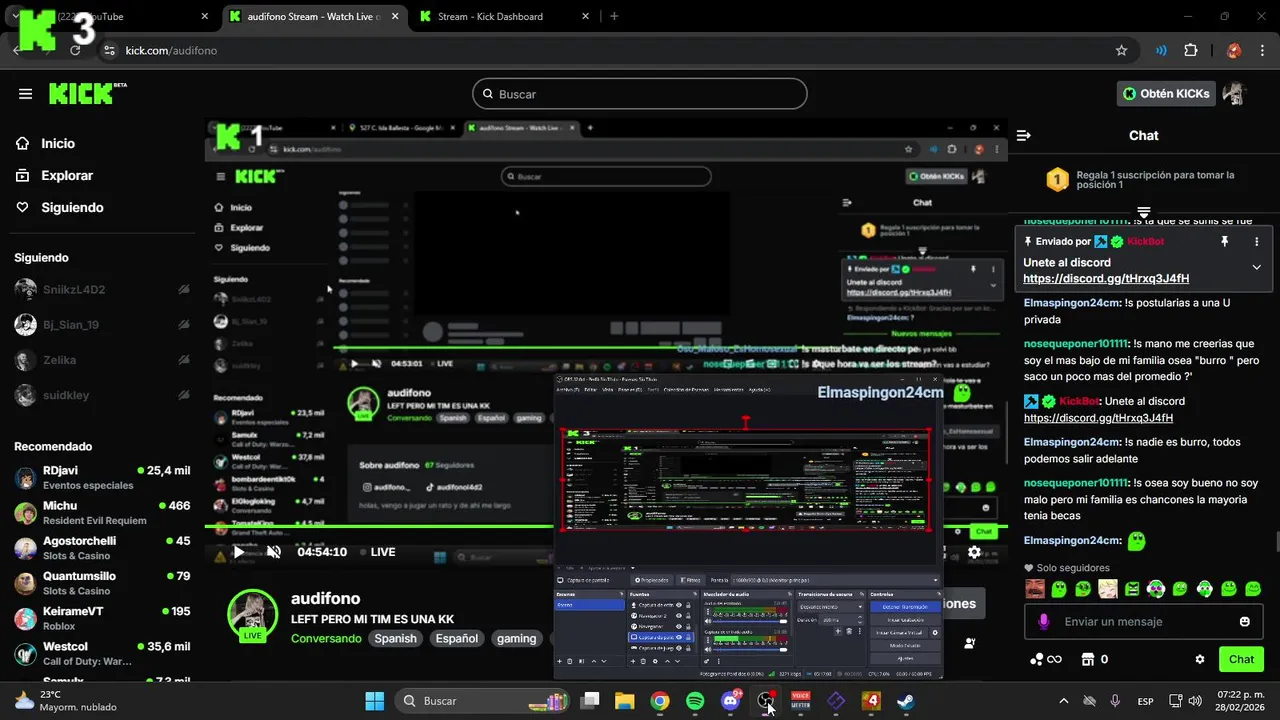The image size is (1280, 720).
Task: Open Michu recommended channel
Action: click(102, 513)
